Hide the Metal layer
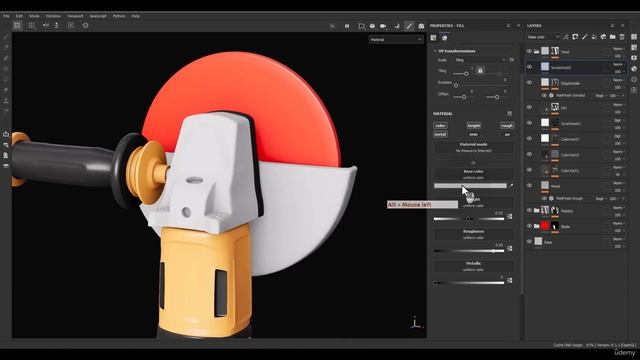 (529, 186)
